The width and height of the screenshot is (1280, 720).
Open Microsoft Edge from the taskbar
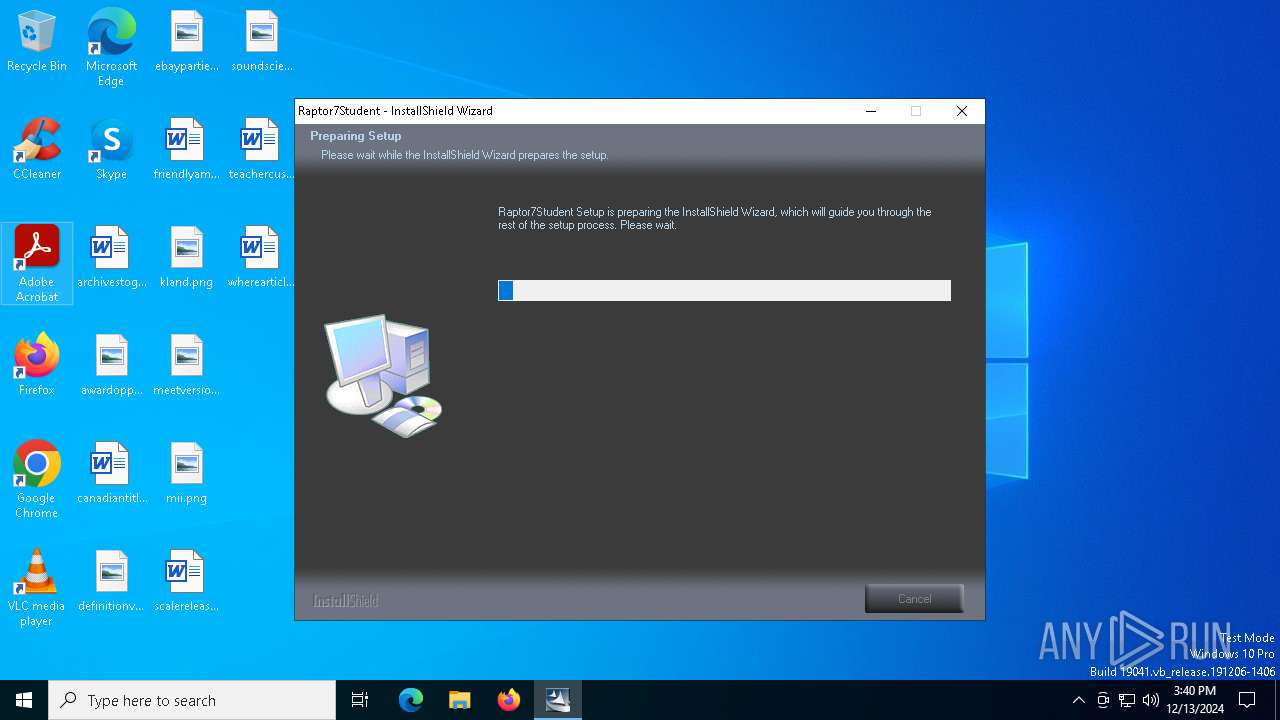pyautogui.click(x=411, y=700)
